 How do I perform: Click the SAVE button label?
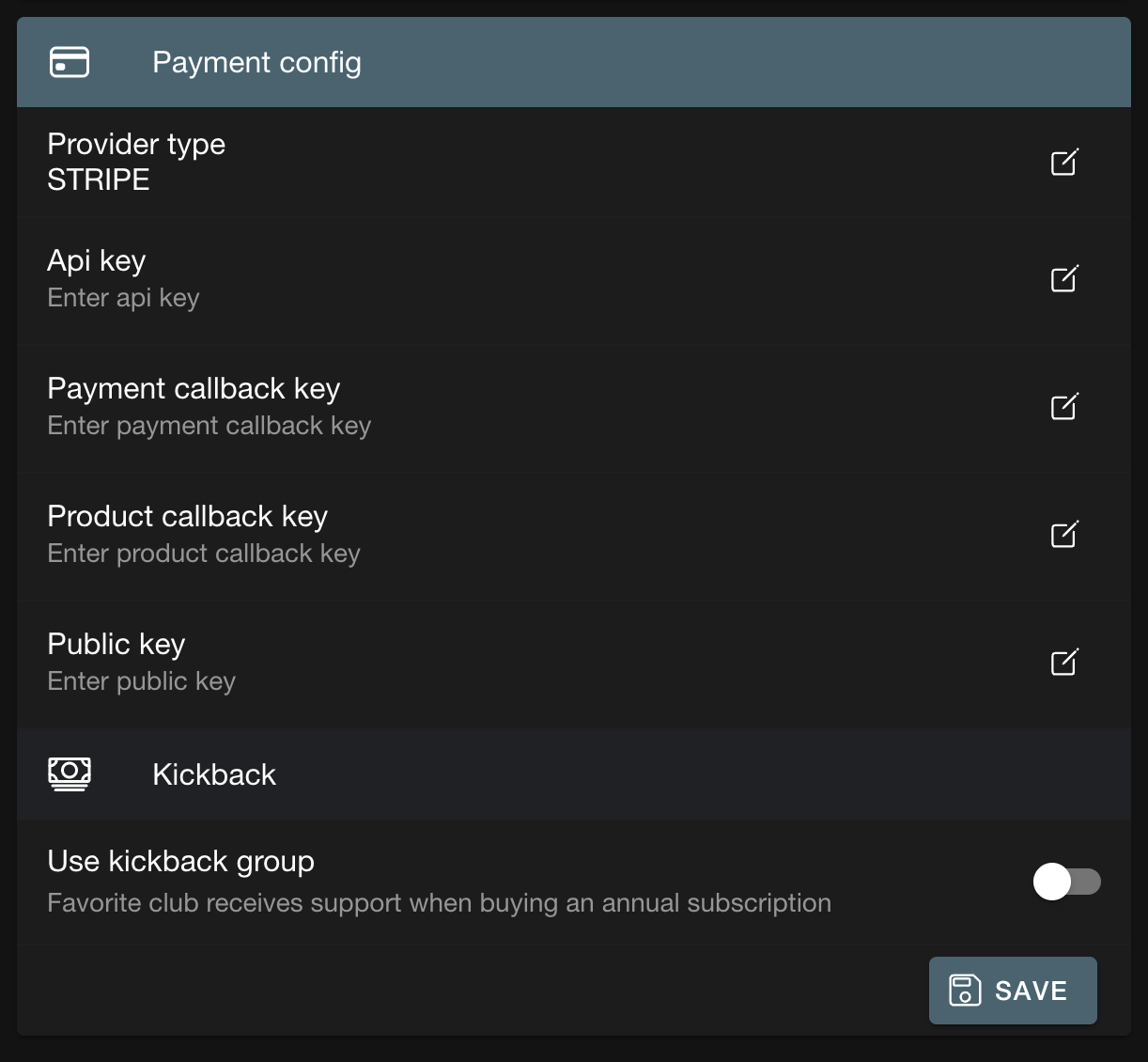pyautogui.click(x=1031, y=991)
